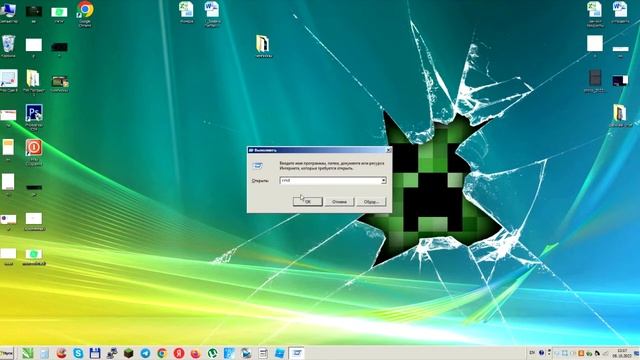Open the folder shortcut at desktop right edge
Image resolution: width=640 pixels, height=360 pixels.
point(620,116)
